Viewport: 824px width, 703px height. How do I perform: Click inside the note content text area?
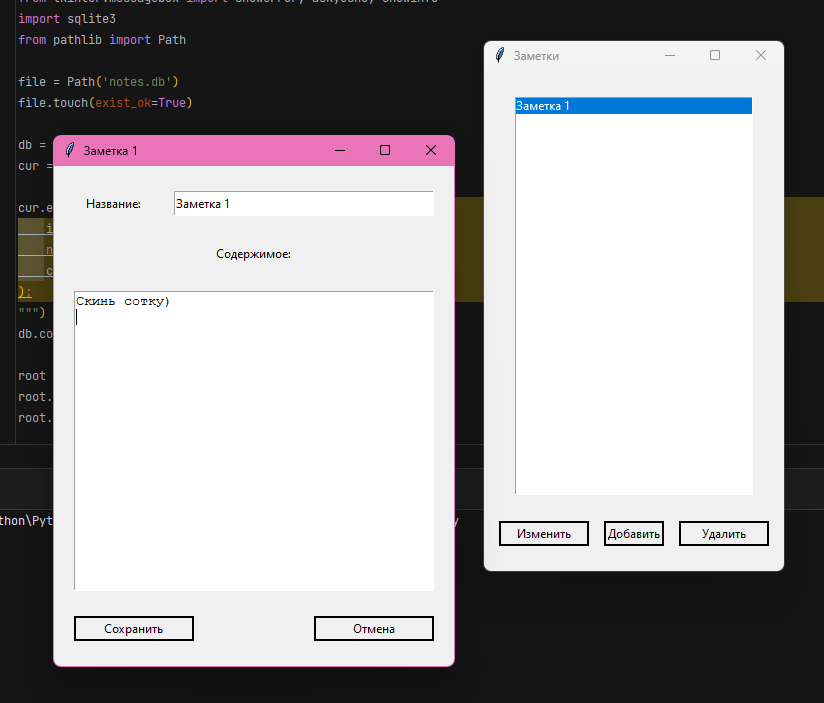(254, 440)
